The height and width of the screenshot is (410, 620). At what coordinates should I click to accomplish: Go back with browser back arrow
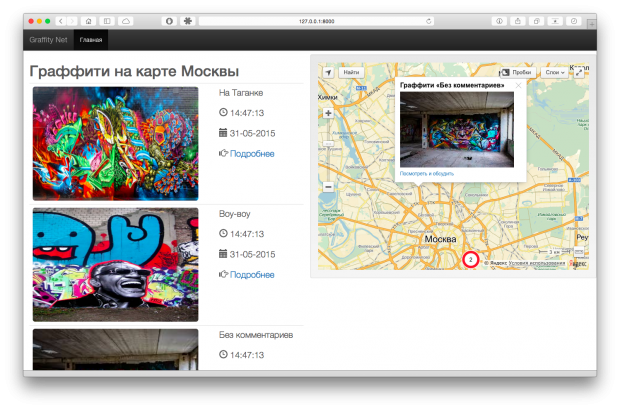[60, 20]
